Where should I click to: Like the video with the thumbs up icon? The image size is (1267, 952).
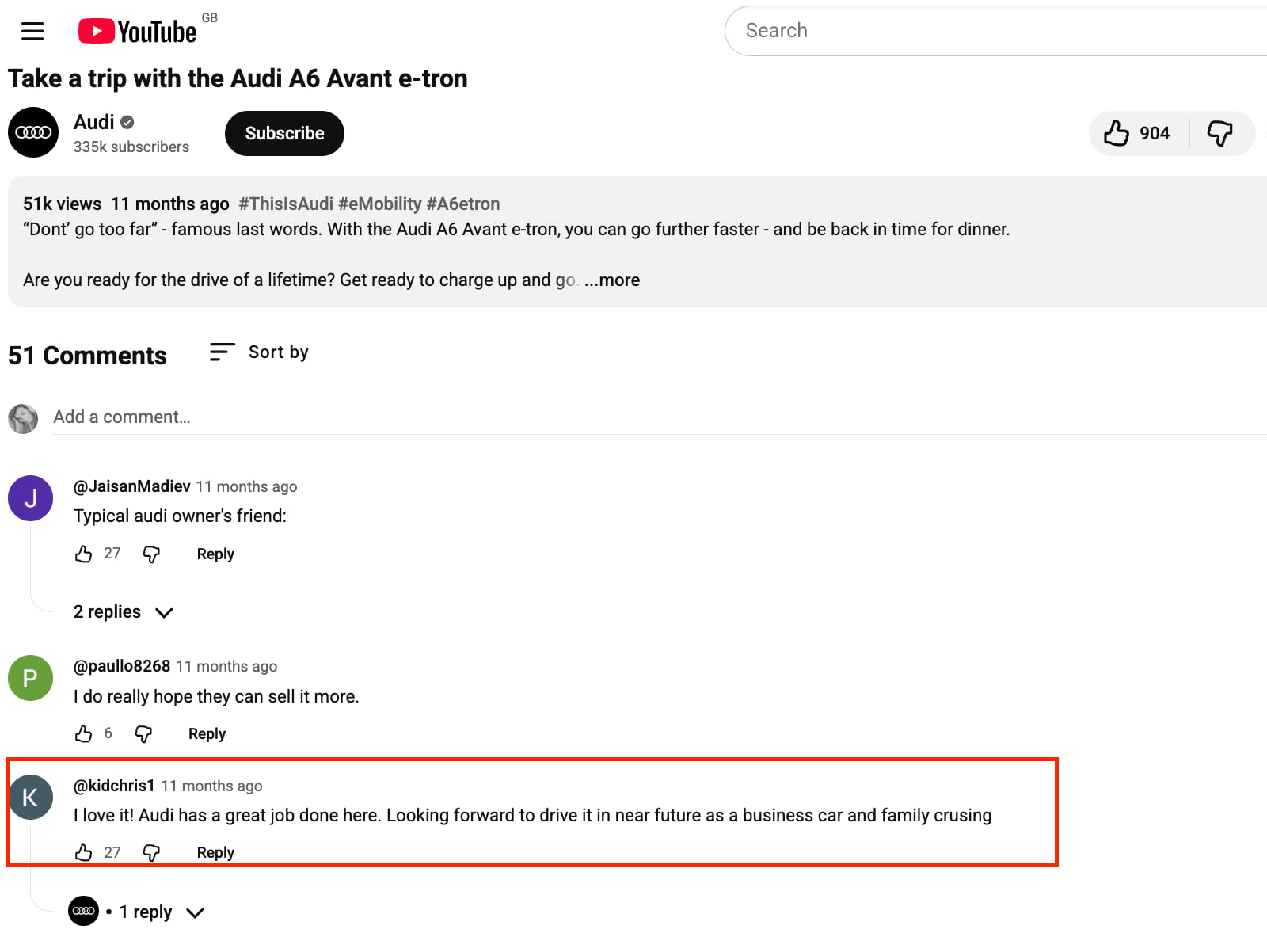point(1116,133)
